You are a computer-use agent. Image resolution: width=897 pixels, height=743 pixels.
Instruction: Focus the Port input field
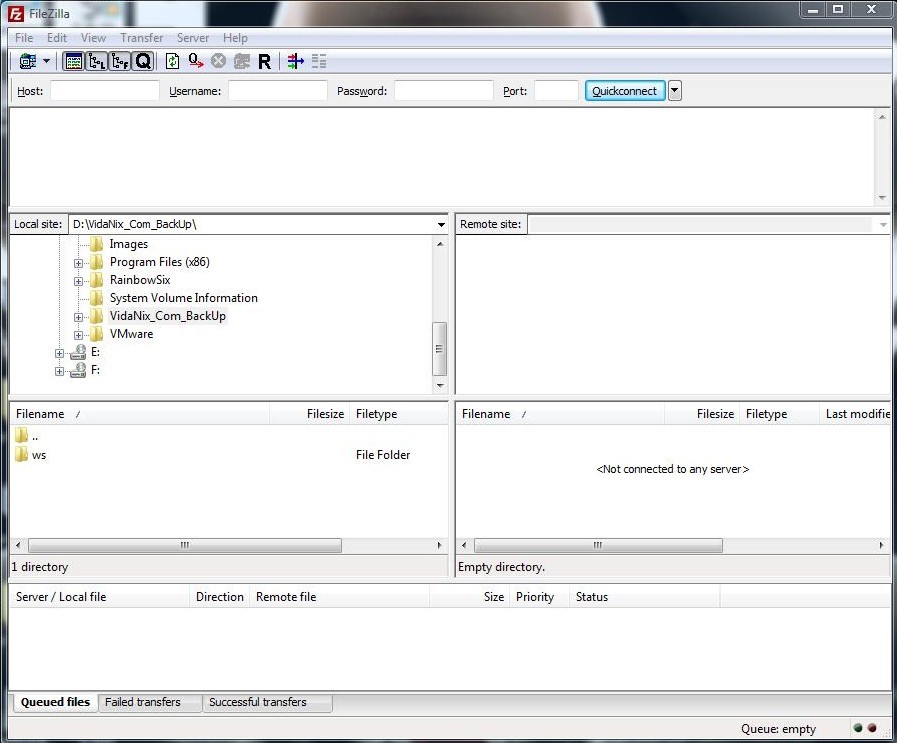click(x=556, y=91)
